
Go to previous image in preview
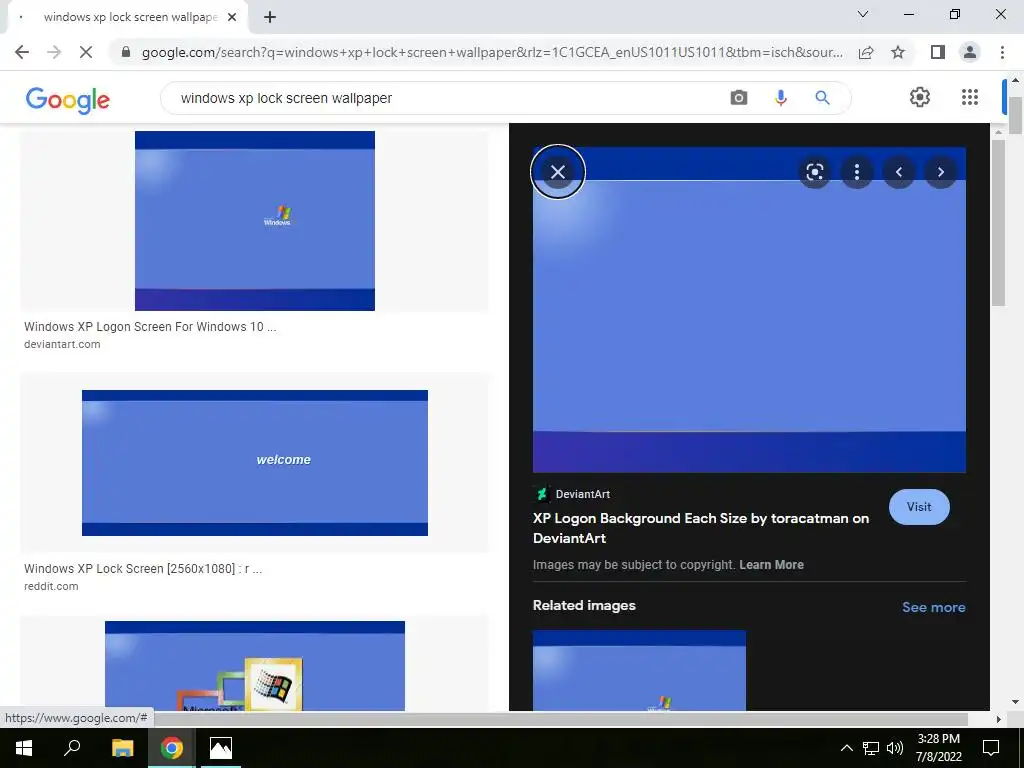[x=899, y=172]
